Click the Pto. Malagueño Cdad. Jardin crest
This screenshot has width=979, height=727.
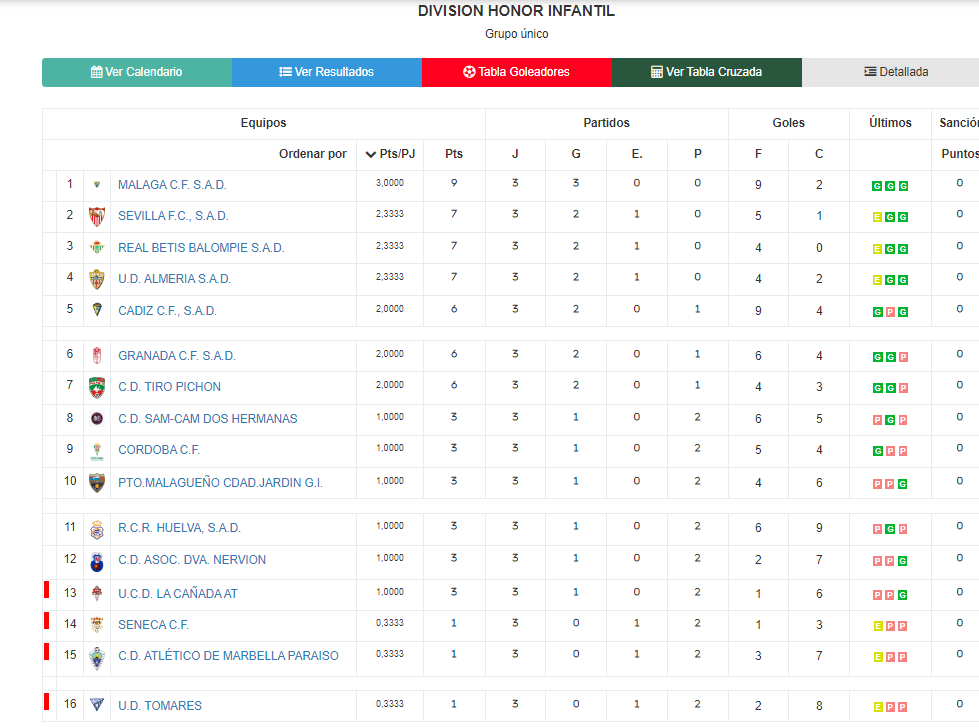tap(97, 482)
